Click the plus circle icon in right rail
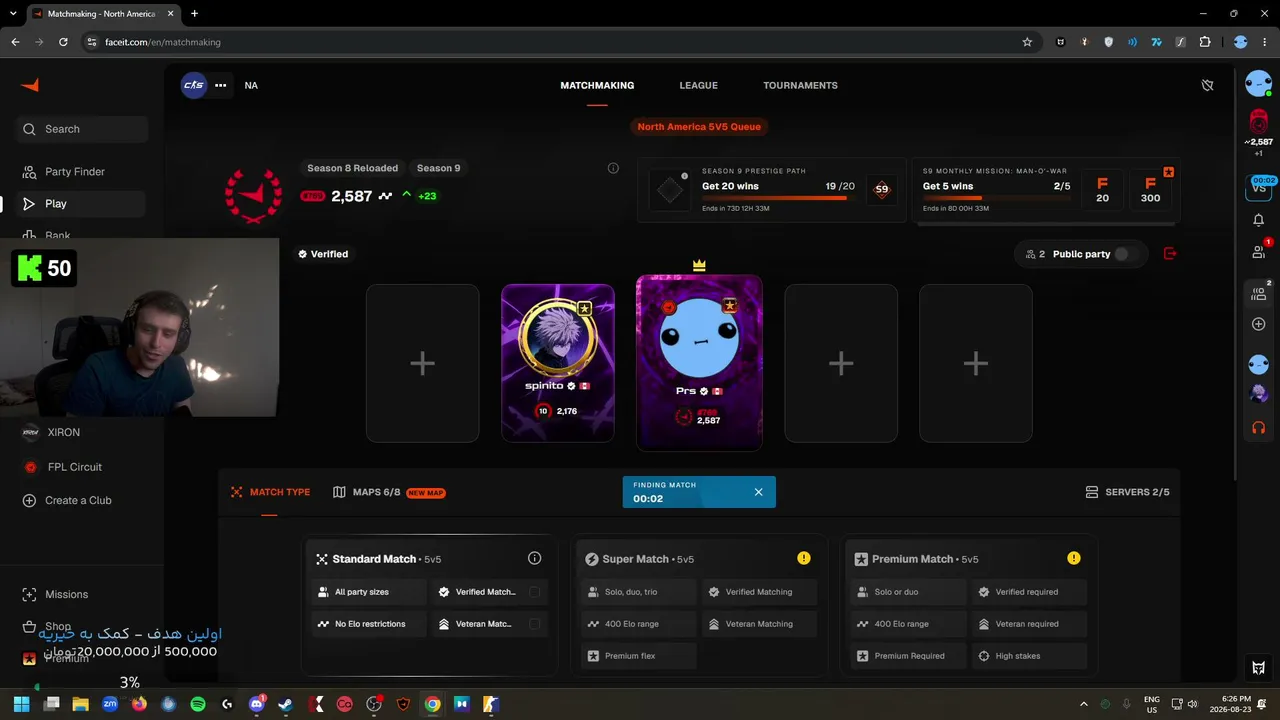The height and width of the screenshot is (720, 1280). click(x=1259, y=324)
